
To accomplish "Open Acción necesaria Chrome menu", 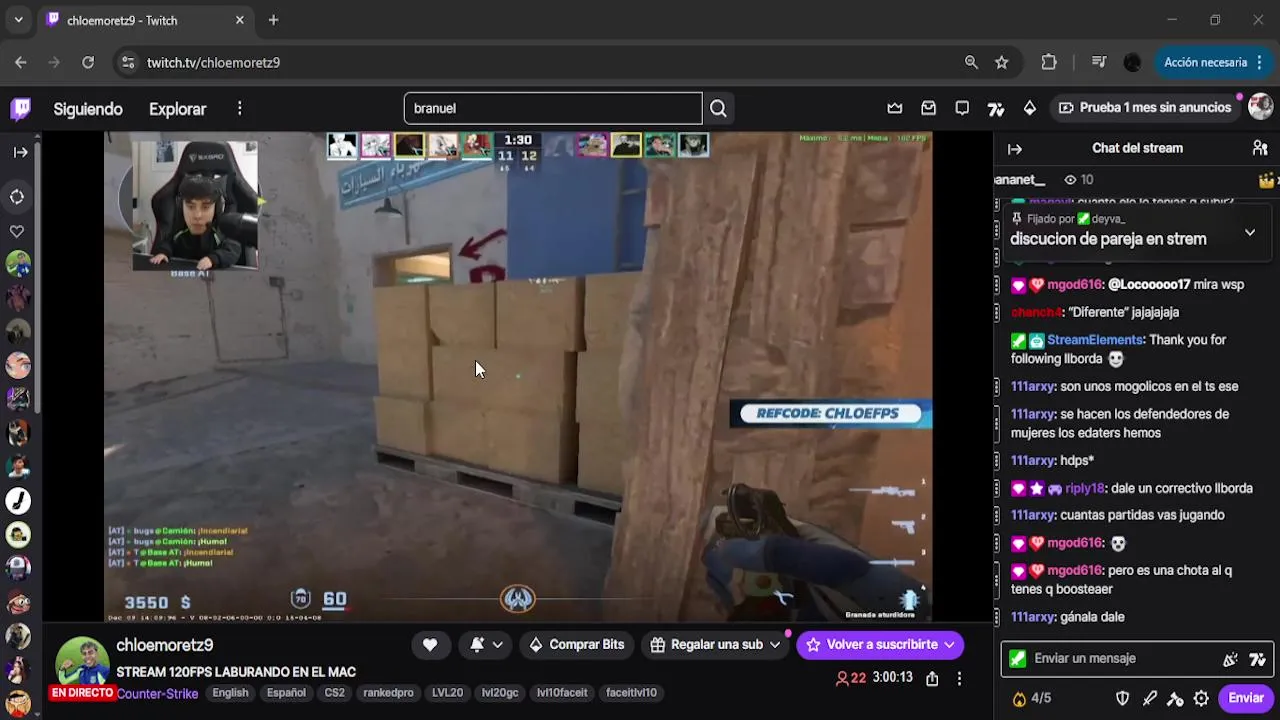I will (x=1213, y=62).
